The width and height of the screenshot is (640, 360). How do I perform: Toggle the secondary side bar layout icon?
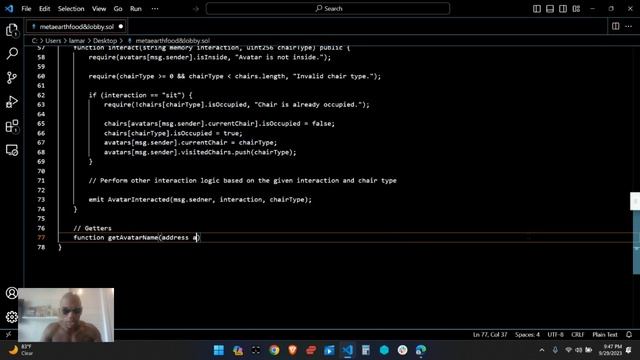point(563,9)
